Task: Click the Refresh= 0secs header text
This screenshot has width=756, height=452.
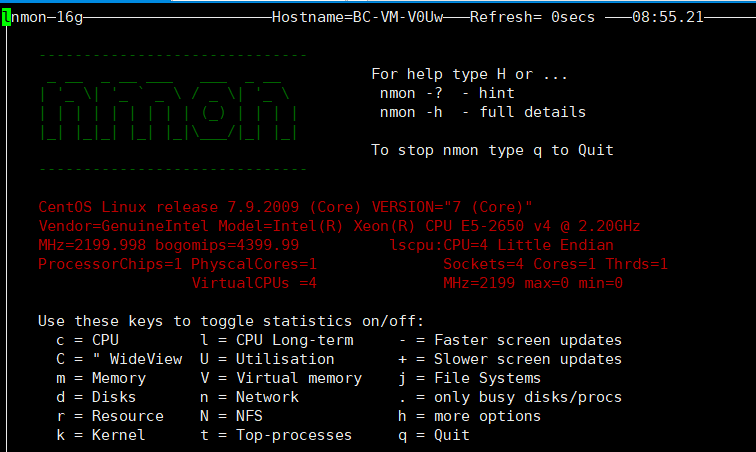Action: [x=532, y=17]
